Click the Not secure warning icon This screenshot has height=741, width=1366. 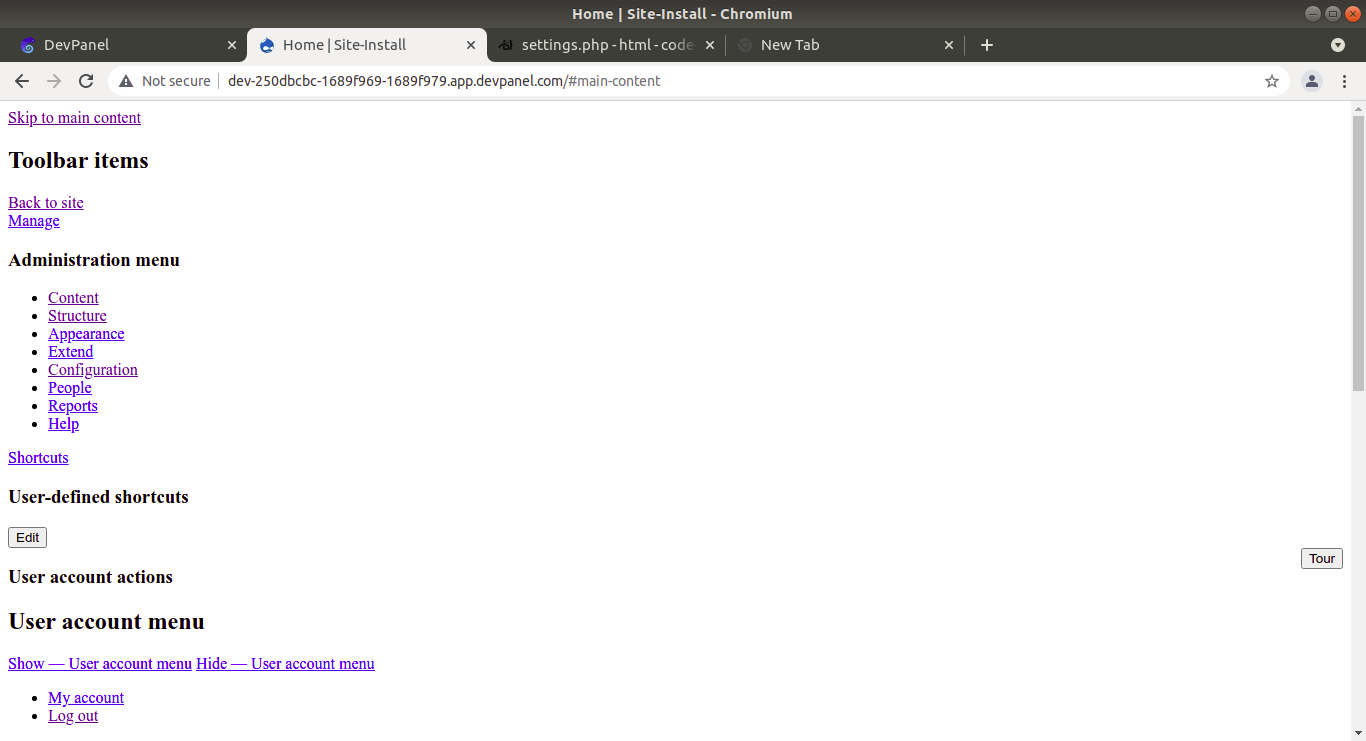tap(126, 81)
